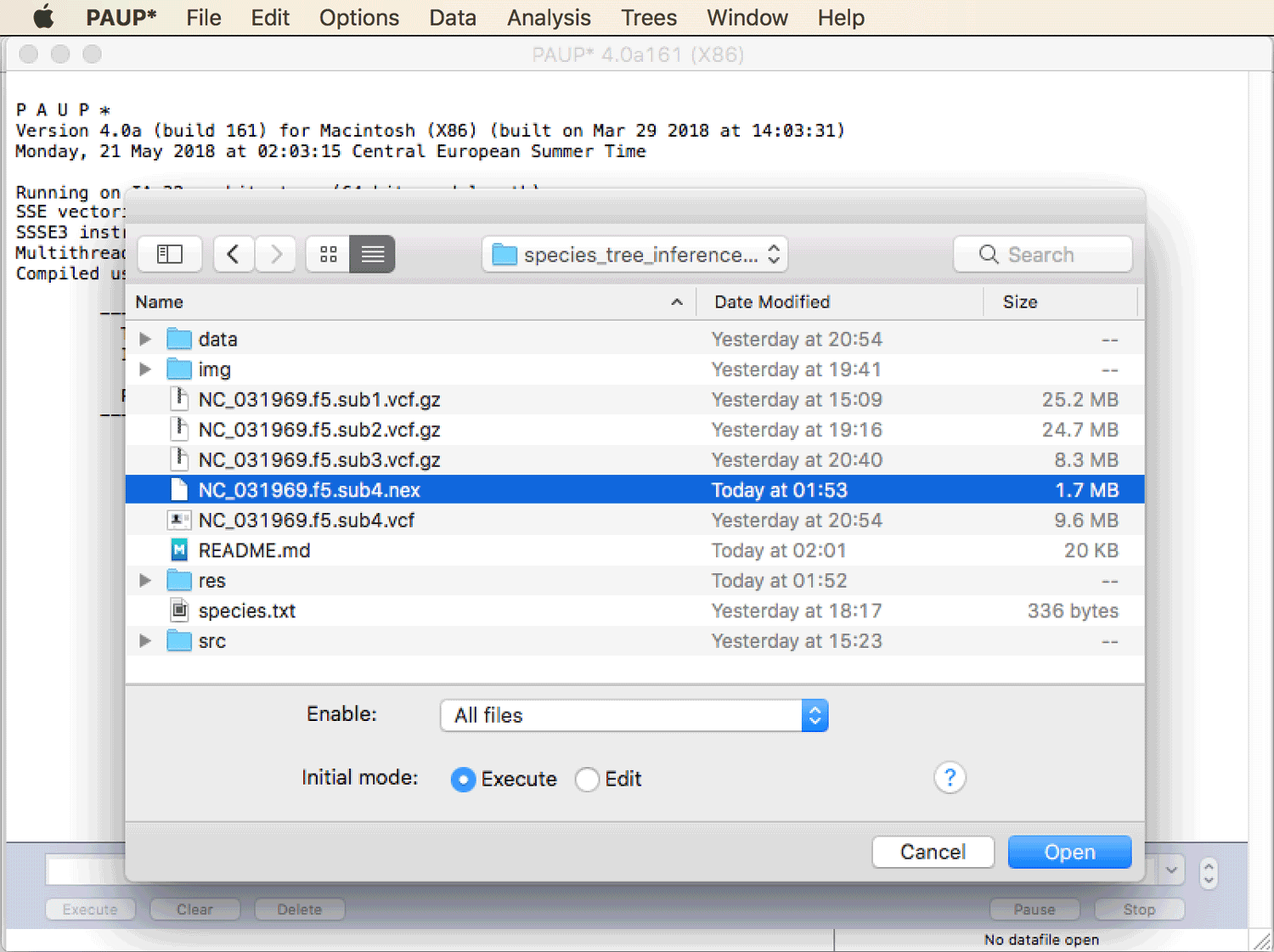Click the Cancel button
The width and height of the screenshot is (1274, 952).
coord(933,852)
